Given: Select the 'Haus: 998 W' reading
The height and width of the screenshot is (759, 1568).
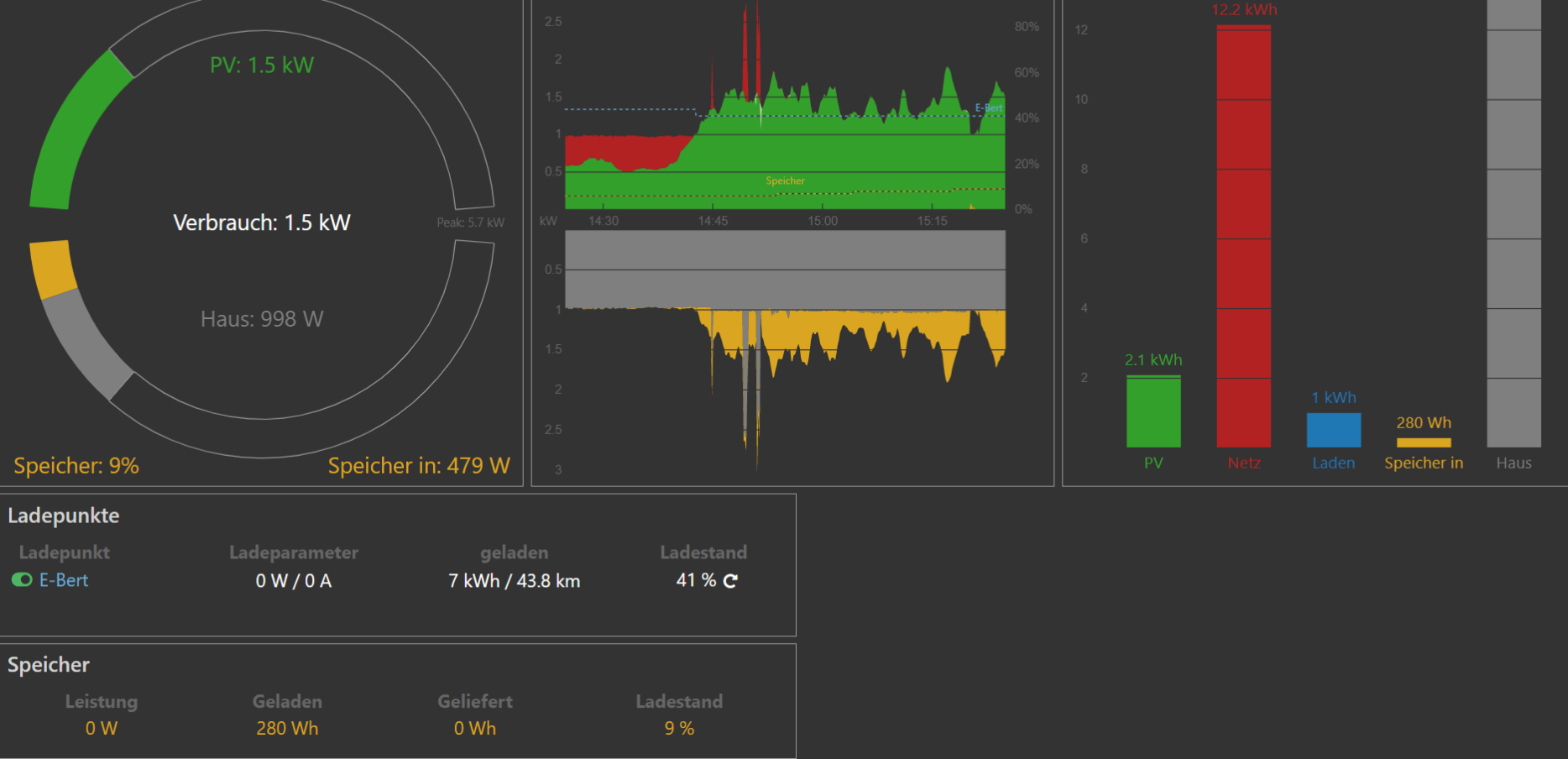Looking at the screenshot, I should click(262, 319).
